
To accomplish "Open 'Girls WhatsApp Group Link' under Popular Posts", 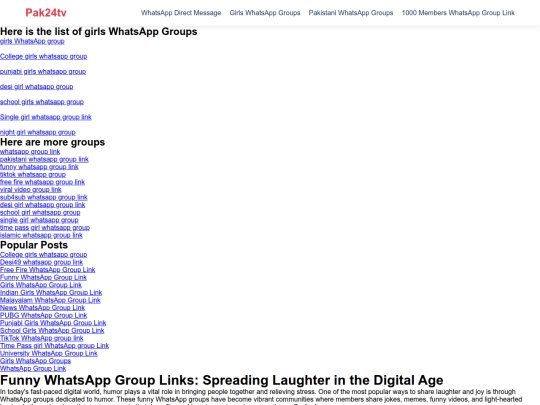I will point(41,285).
